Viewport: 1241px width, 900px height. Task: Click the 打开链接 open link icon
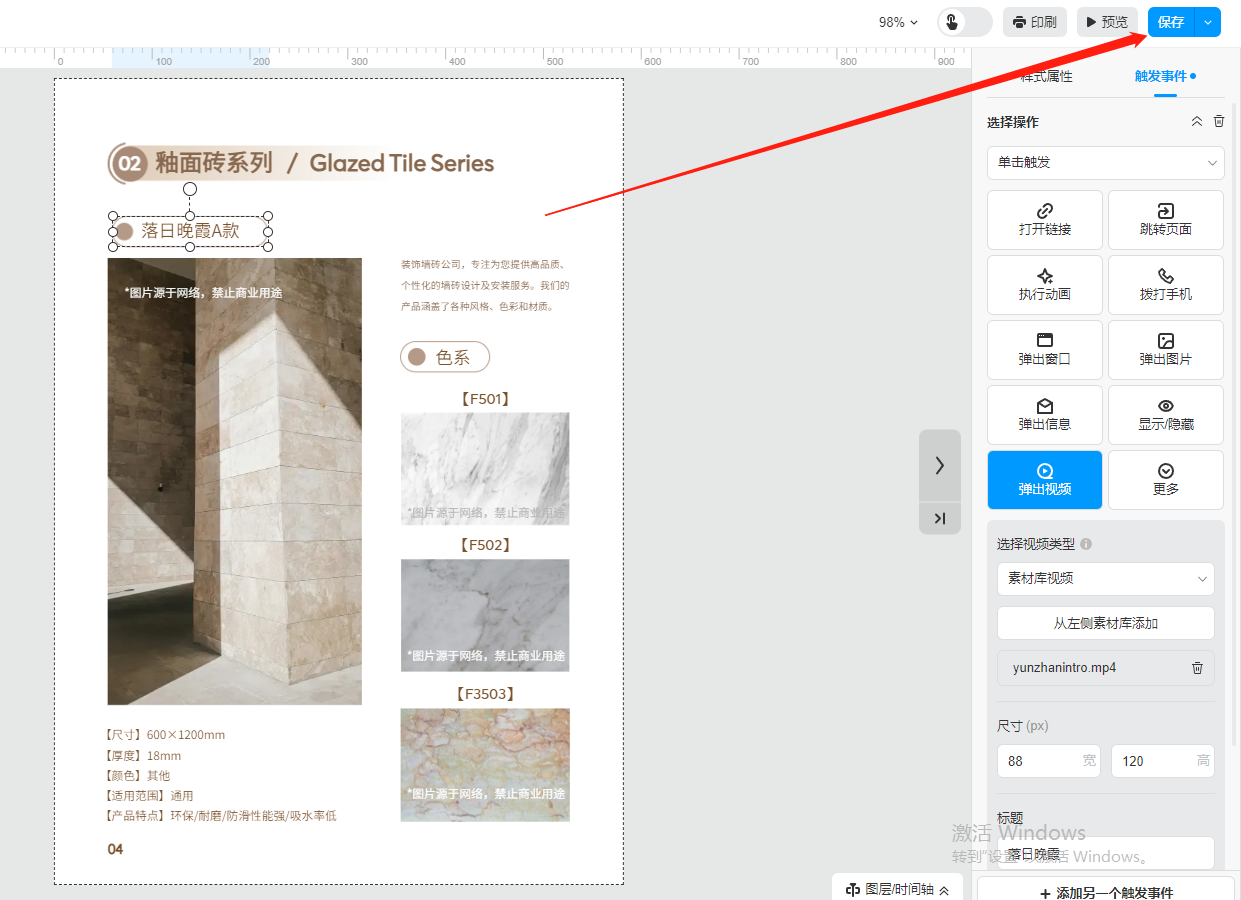coord(1044,211)
